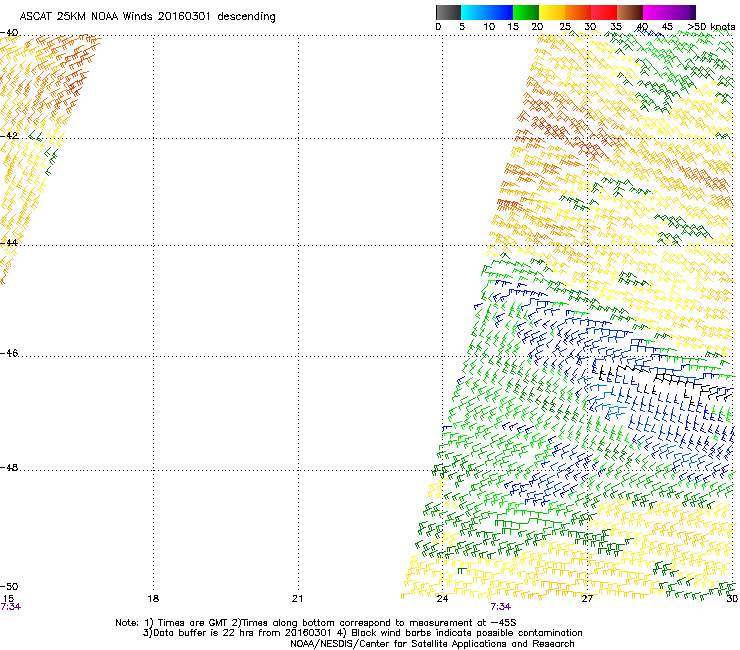Click the '-48' latitude axis label
740x650 pixels.
pyautogui.click(x=9, y=467)
